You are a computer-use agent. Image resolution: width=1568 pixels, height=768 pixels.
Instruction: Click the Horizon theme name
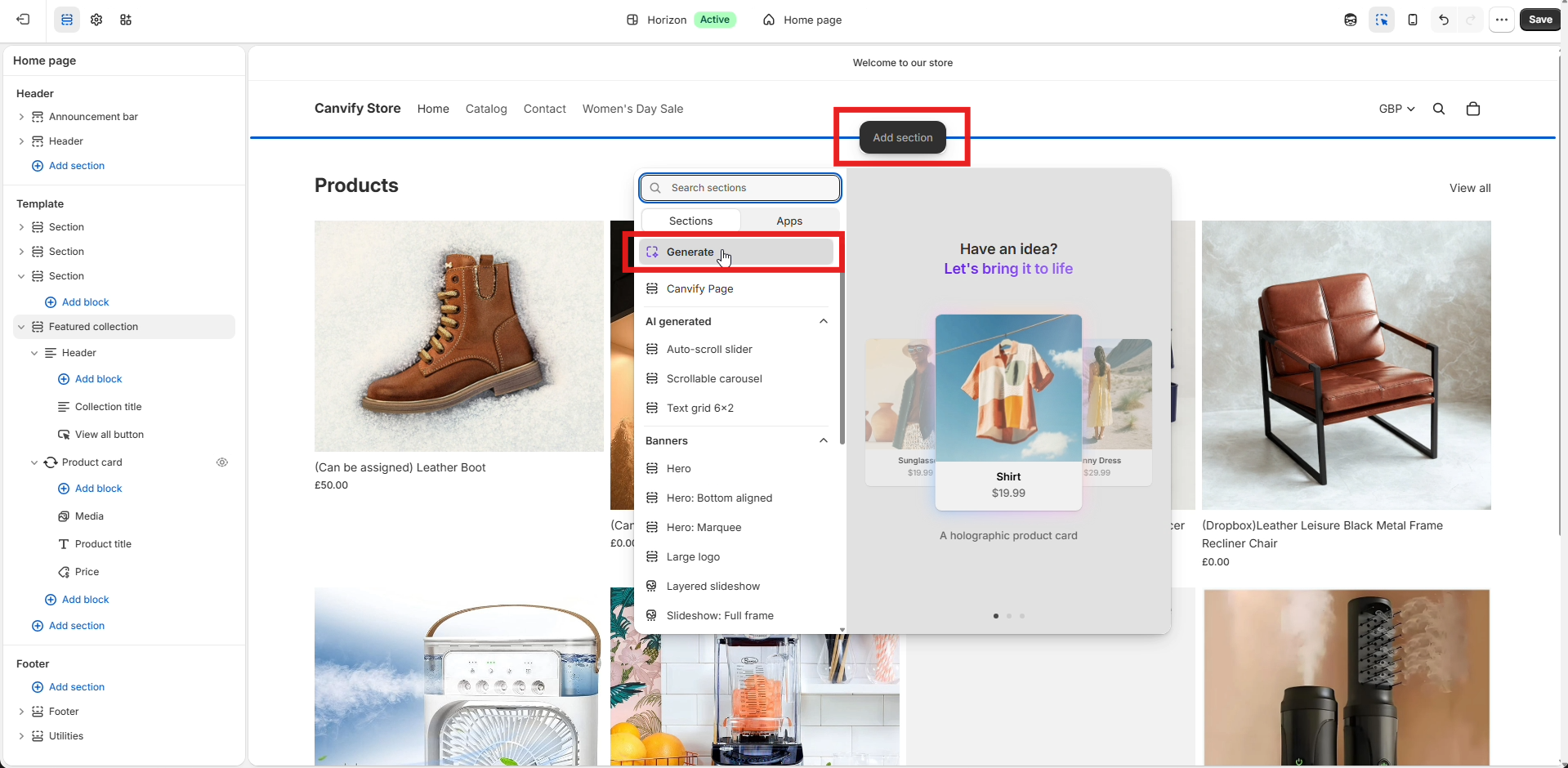(x=667, y=20)
